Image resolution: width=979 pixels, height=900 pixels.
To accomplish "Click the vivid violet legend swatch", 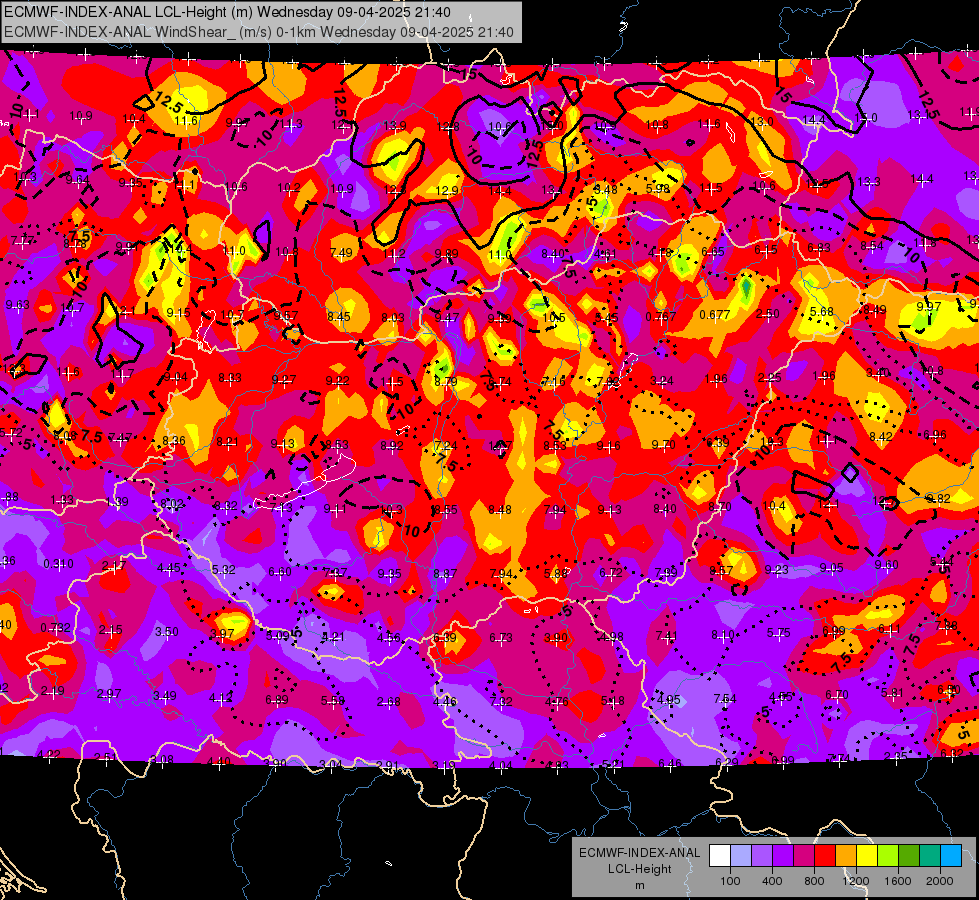I will point(783,856).
